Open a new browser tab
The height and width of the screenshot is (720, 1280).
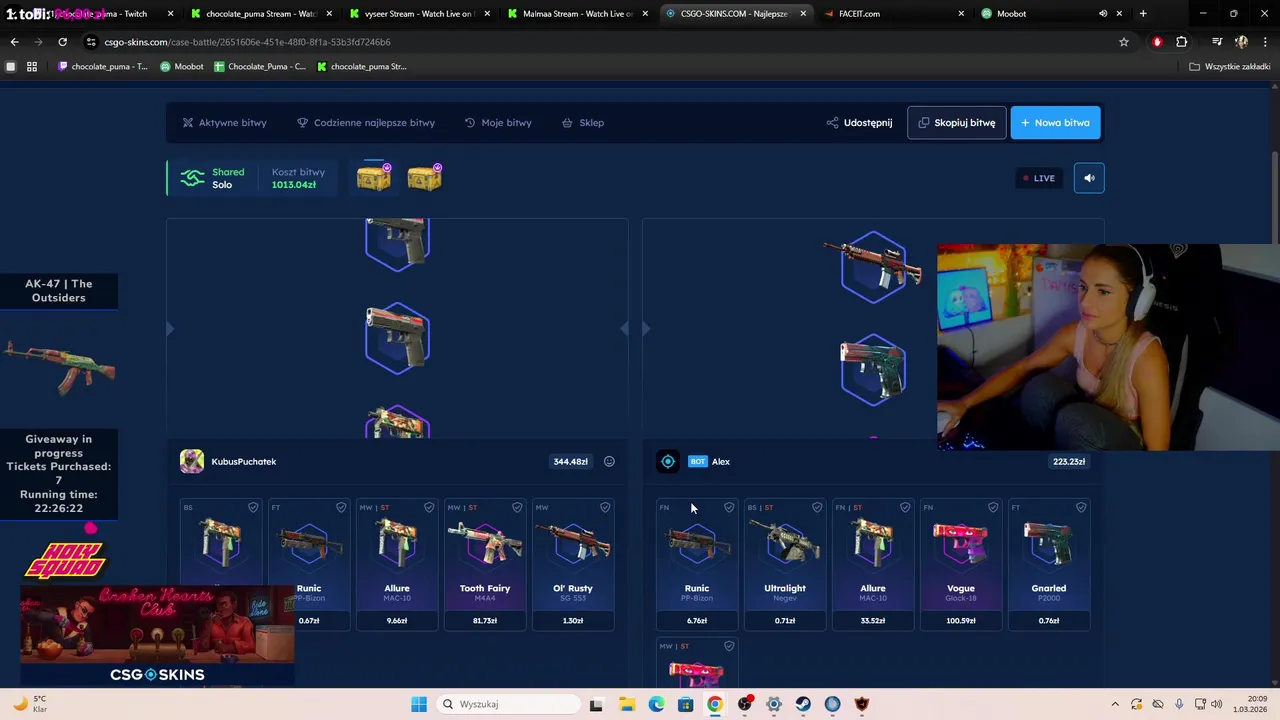1143,14
